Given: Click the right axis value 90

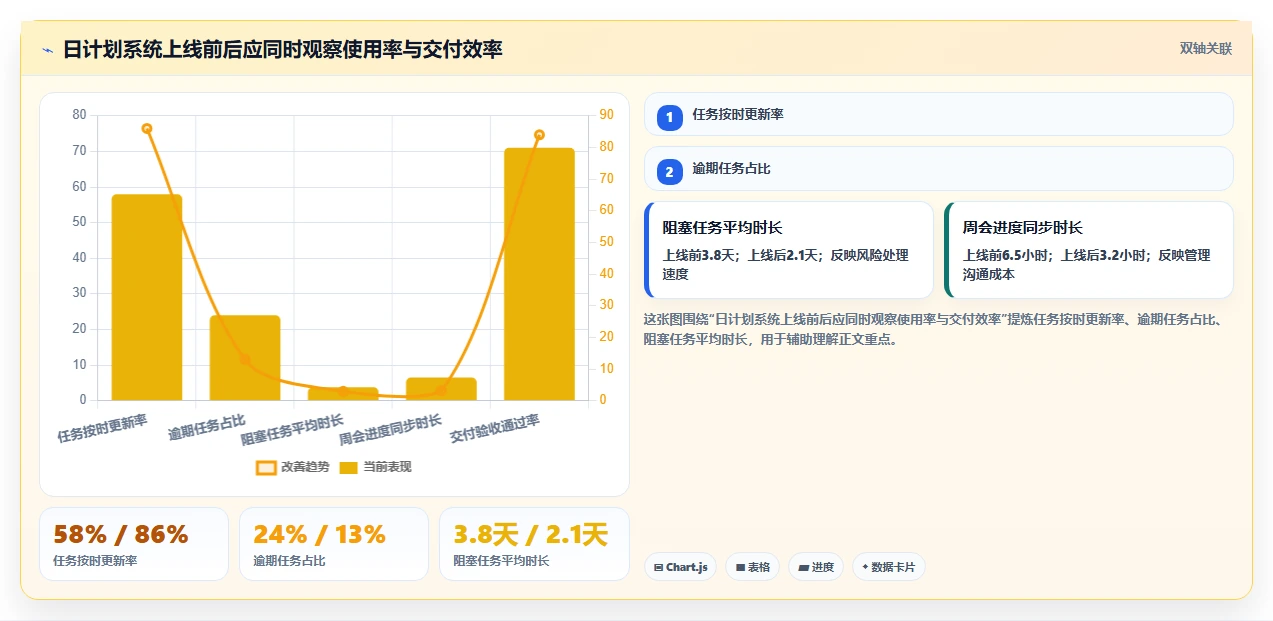Looking at the screenshot, I should pyautogui.click(x=607, y=115).
